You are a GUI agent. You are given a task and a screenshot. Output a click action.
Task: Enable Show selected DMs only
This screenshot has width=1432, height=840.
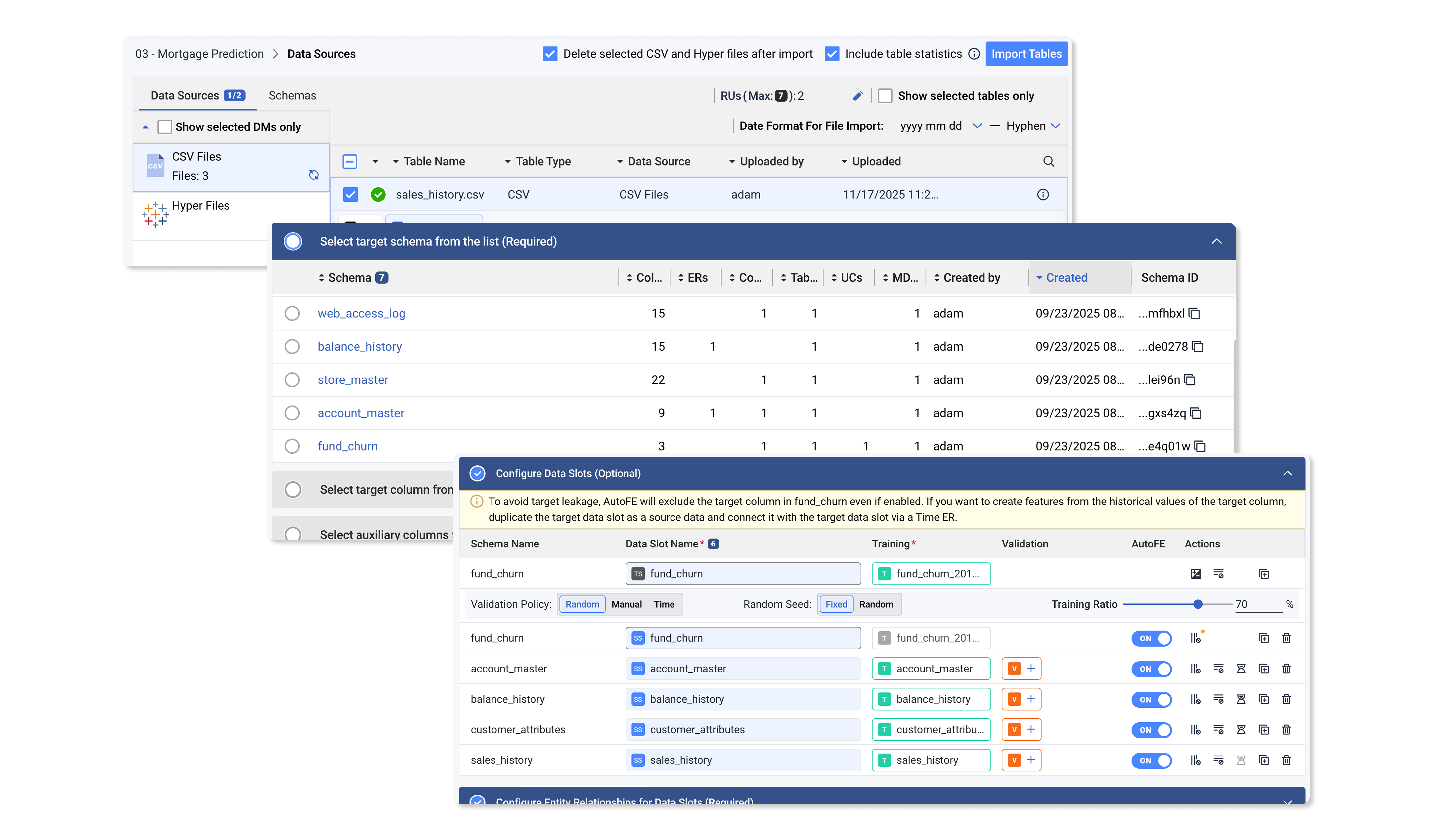(x=164, y=127)
